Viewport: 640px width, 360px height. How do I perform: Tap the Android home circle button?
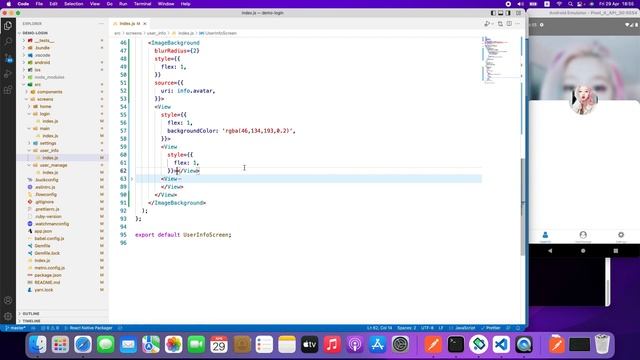(583, 251)
